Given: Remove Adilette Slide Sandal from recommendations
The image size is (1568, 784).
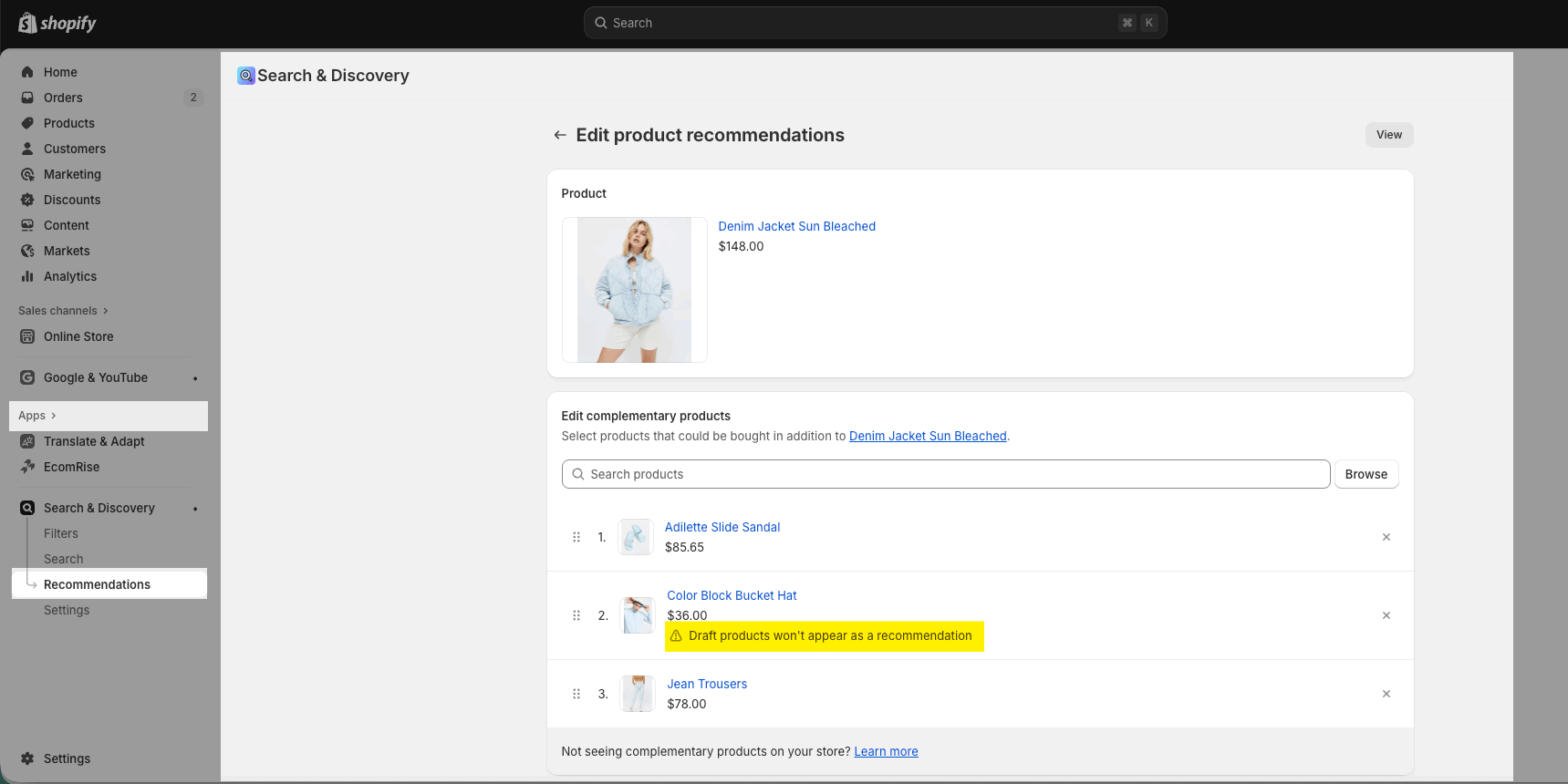Looking at the screenshot, I should coord(1386,537).
